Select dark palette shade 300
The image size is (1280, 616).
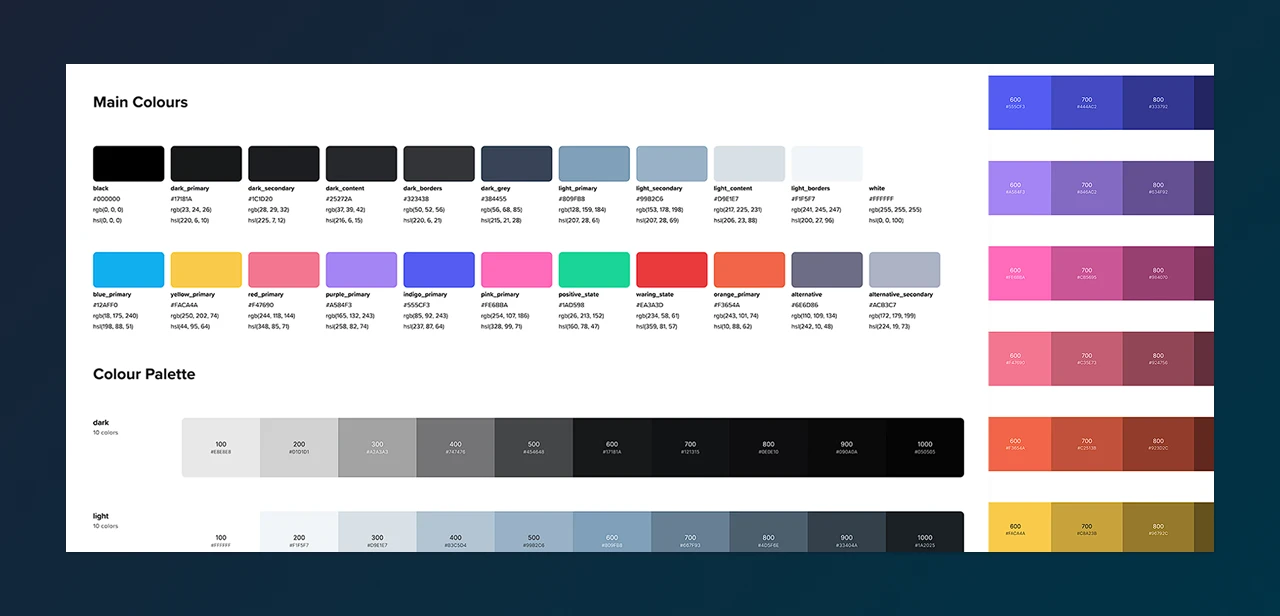(x=377, y=447)
